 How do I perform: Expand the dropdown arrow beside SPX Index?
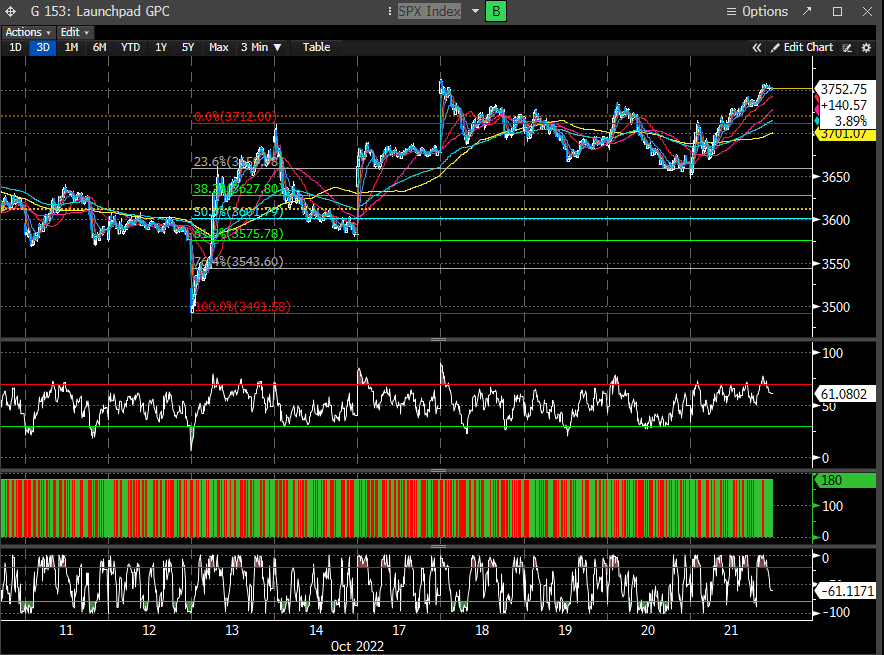475,11
